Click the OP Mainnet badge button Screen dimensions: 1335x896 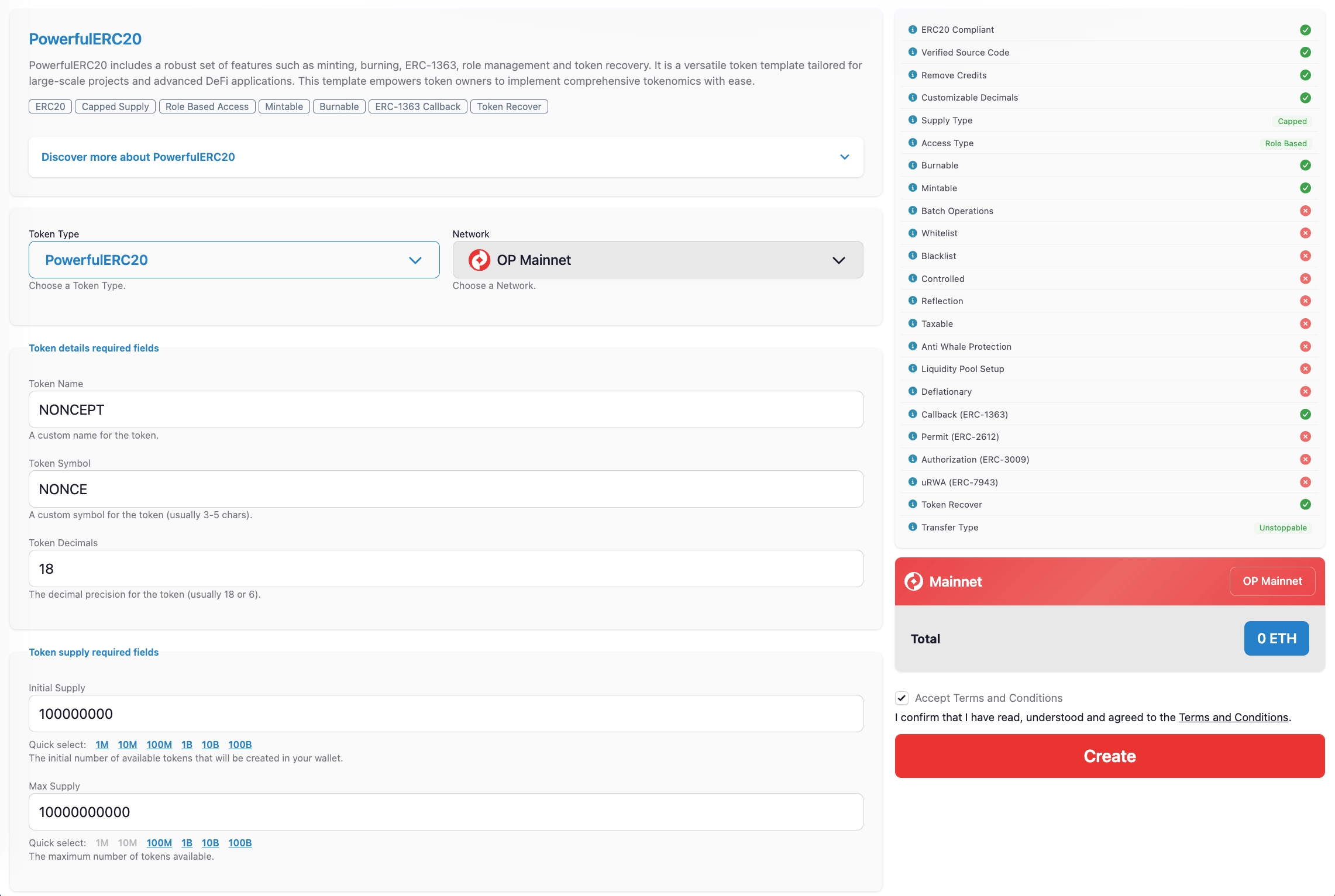1272,581
